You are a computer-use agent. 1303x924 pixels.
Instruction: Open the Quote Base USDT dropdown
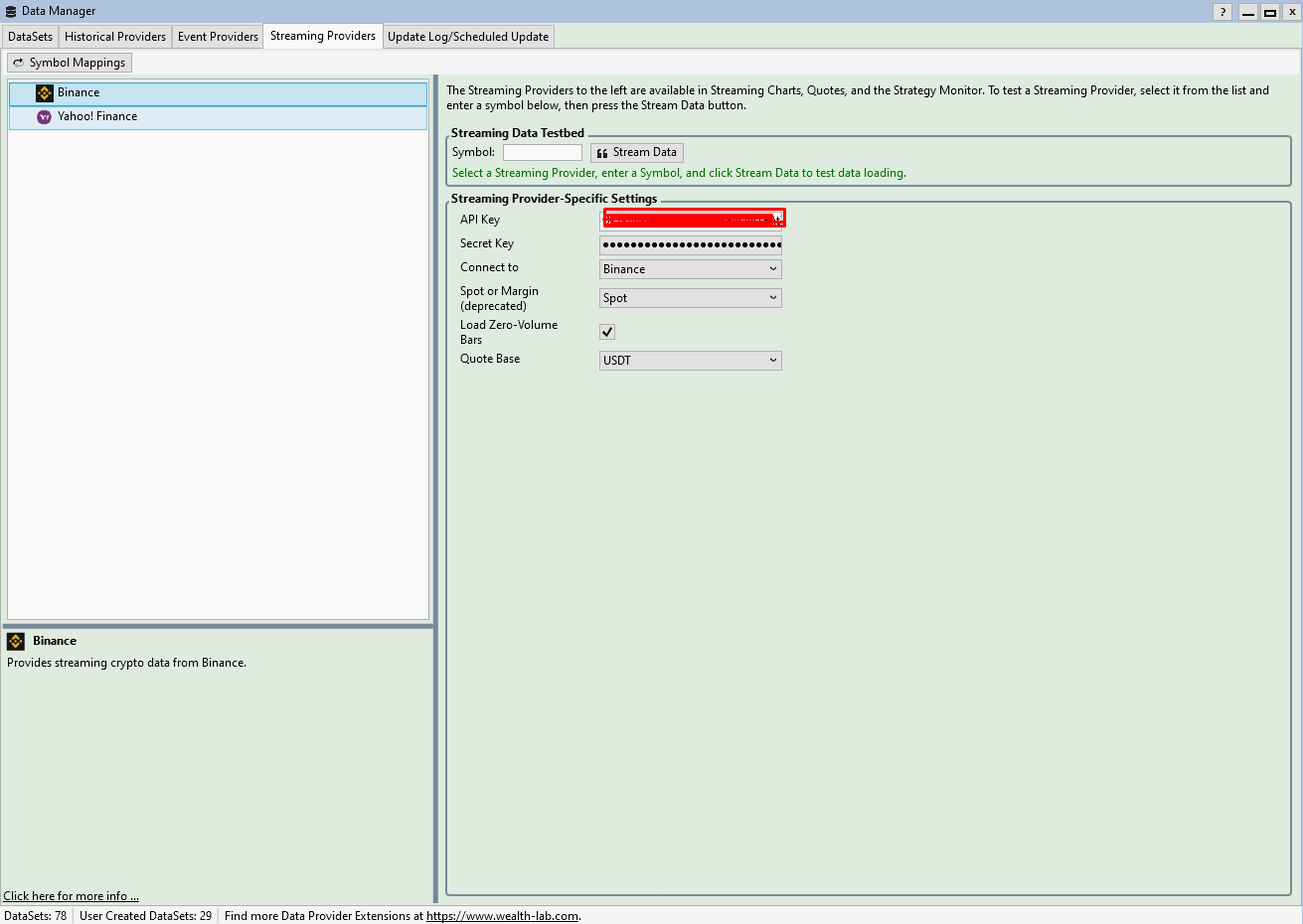[691, 361]
